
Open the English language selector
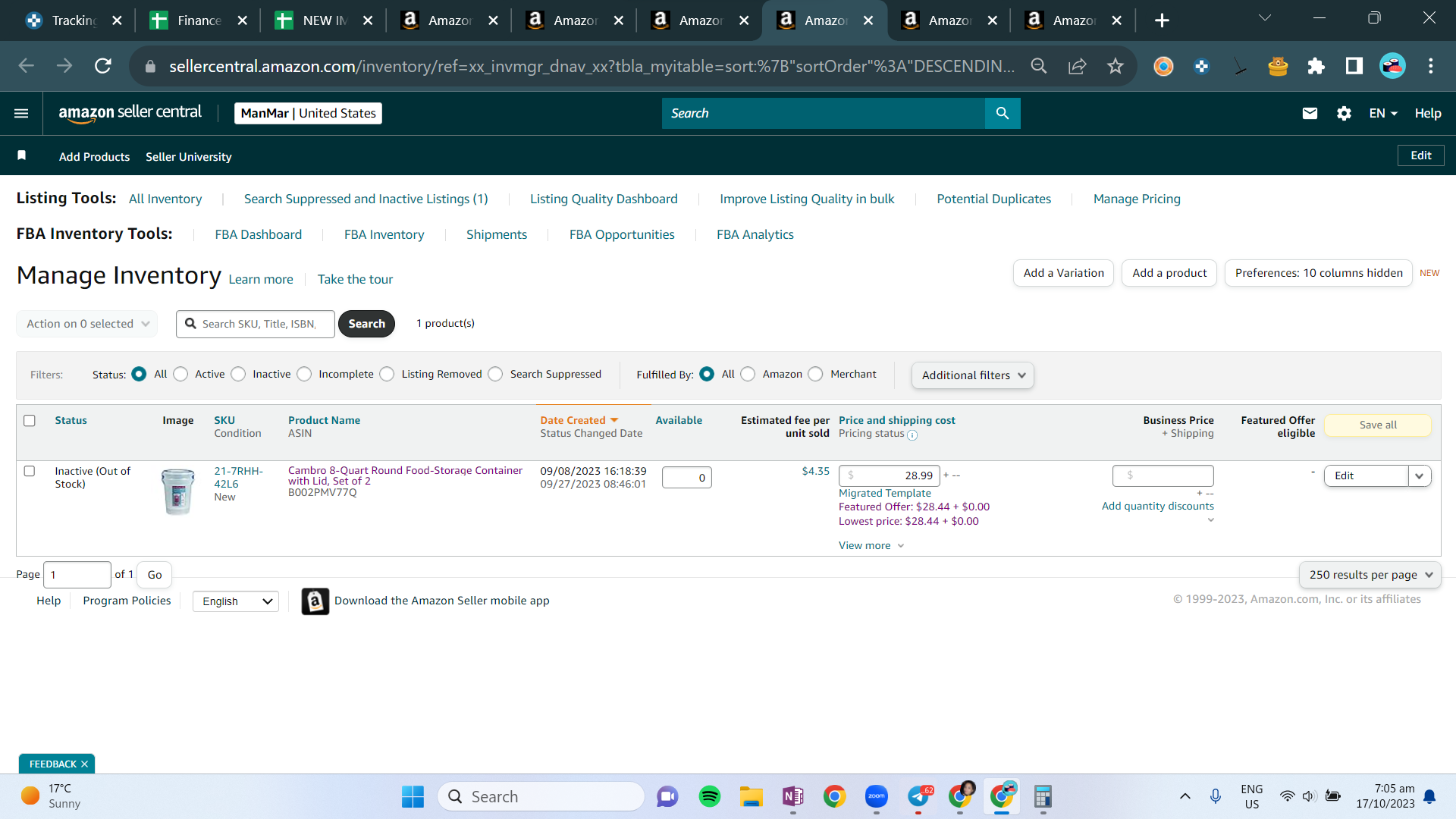point(236,601)
